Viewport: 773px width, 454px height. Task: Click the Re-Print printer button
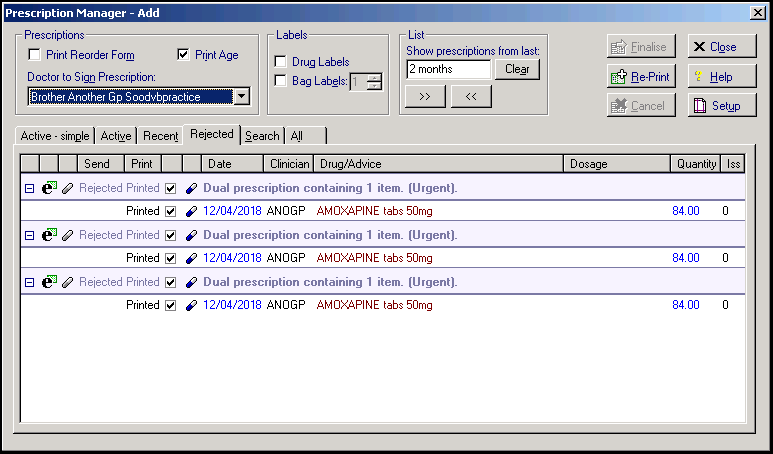click(x=641, y=77)
